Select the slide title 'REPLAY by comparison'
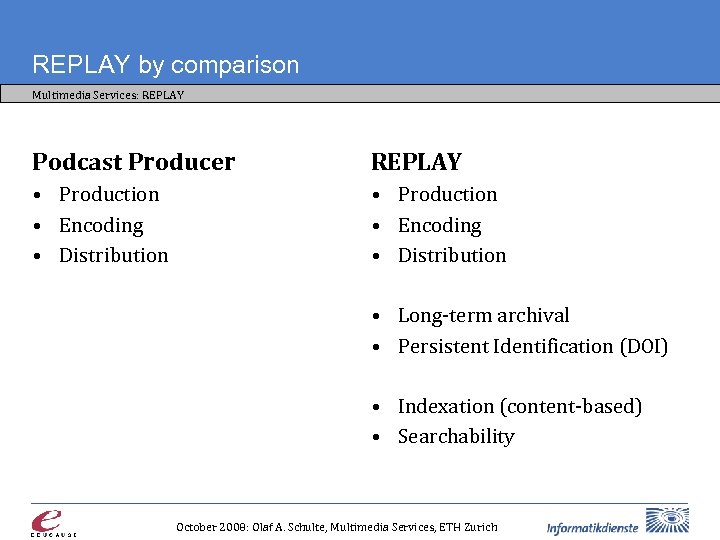This screenshot has width=720, height=540. [x=166, y=65]
